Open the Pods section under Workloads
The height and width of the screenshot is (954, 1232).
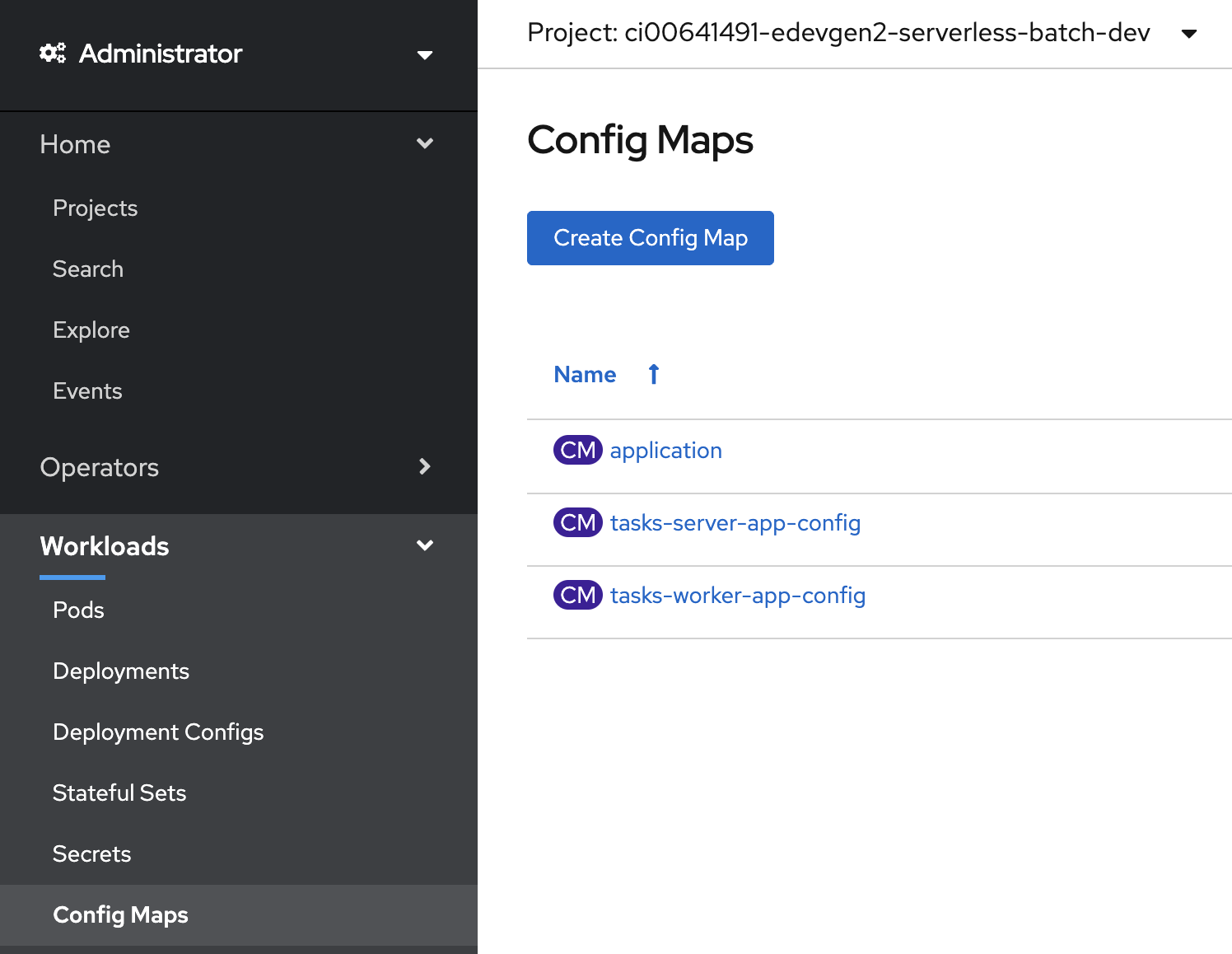coord(77,610)
